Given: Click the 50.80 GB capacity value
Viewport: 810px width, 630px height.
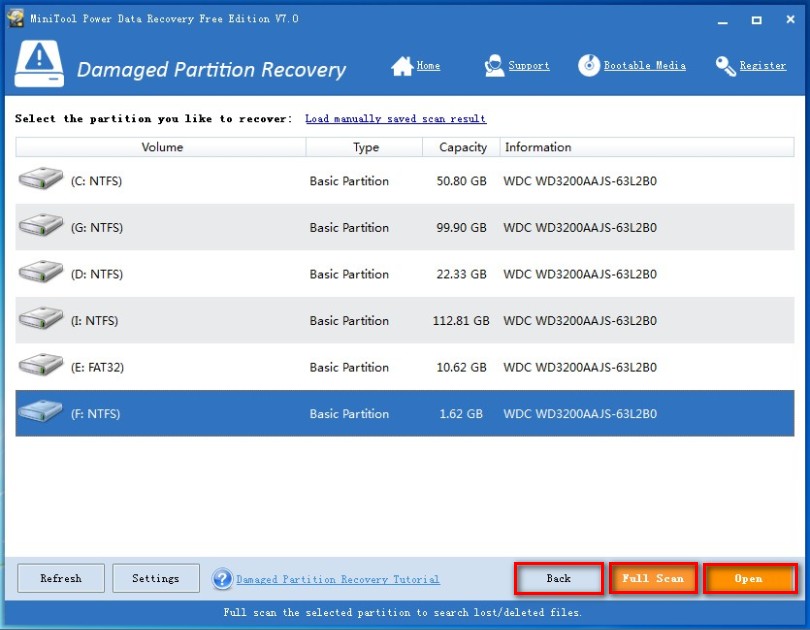Looking at the screenshot, I should (461, 181).
